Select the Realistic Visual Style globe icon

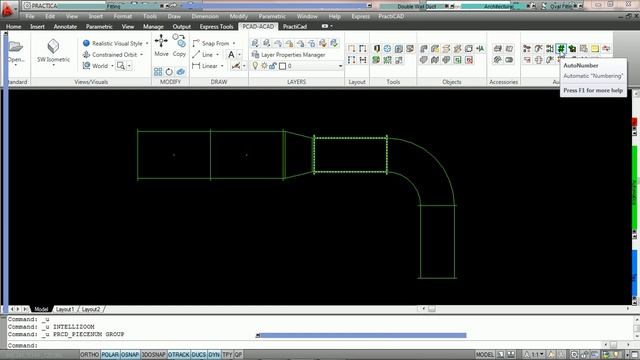(x=86, y=43)
